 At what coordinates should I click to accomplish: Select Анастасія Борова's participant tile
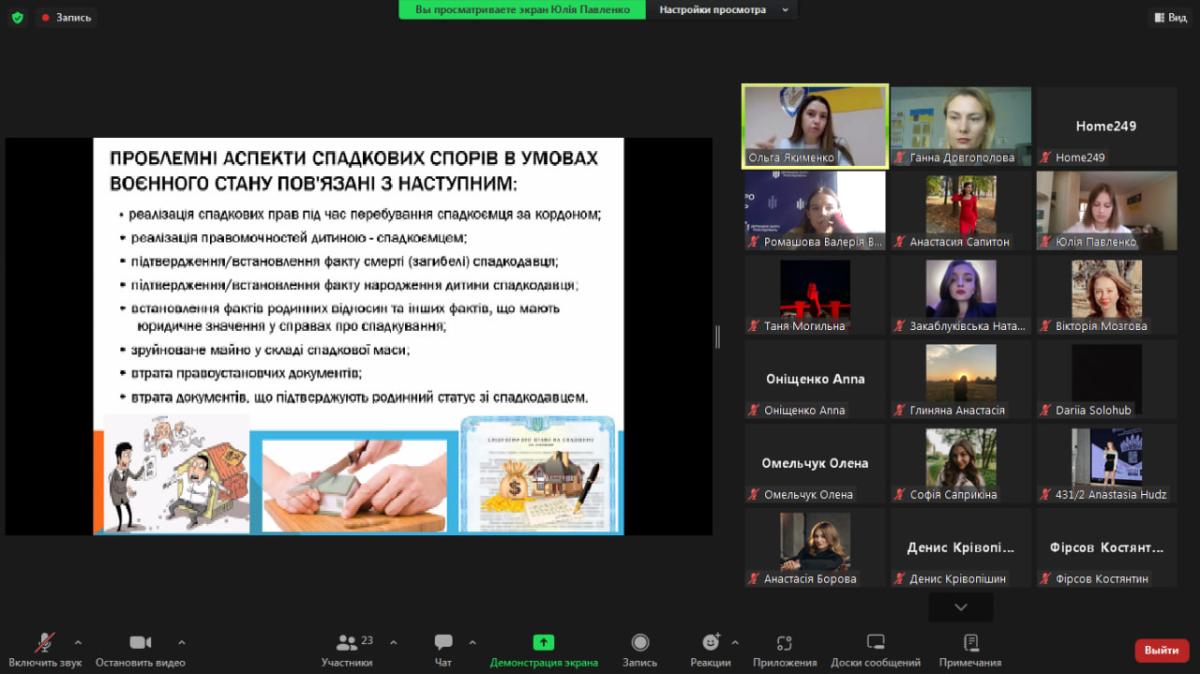[815, 547]
